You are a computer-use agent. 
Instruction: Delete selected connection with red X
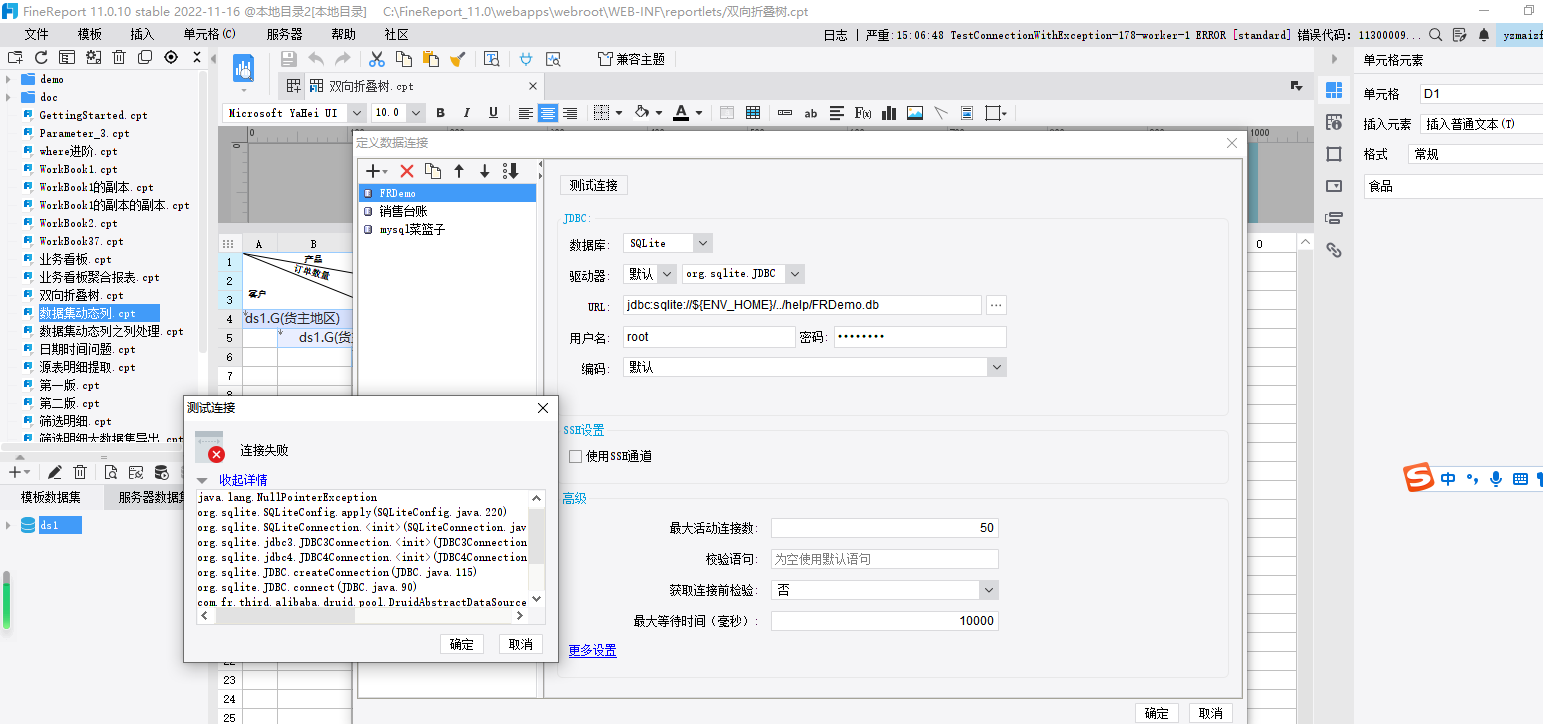(x=407, y=172)
